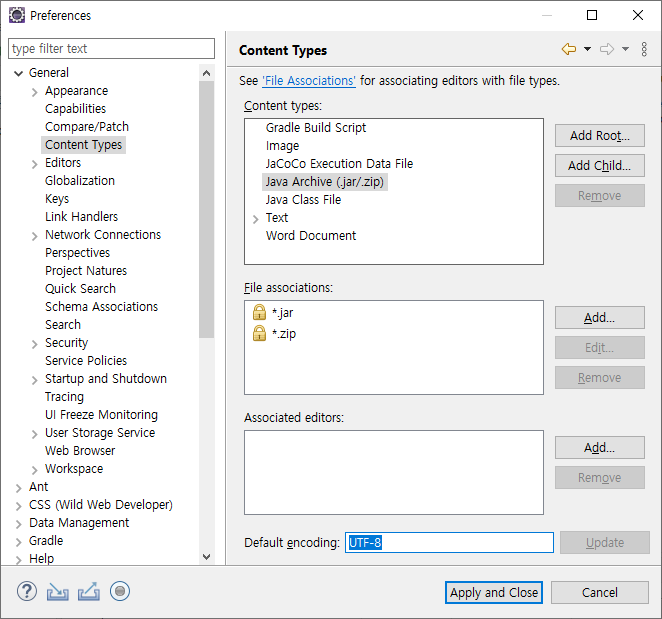662x619 pixels.
Task: Select Java Class File content type
Action: pos(303,200)
